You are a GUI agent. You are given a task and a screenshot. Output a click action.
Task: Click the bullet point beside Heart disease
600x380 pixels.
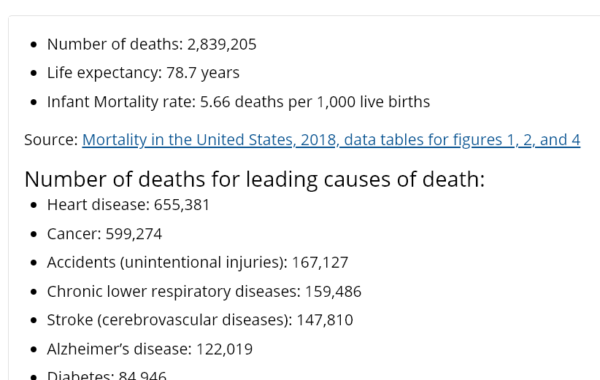(34, 205)
